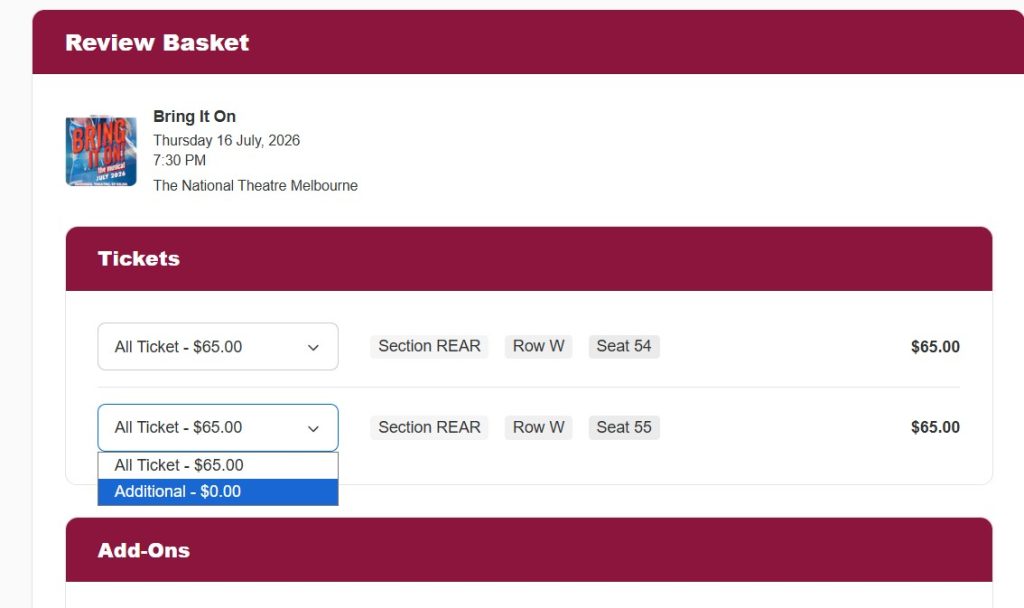Collapse the Seat 55 ticket type dropdown
The image size is (1024, 608).
(218, 428)
